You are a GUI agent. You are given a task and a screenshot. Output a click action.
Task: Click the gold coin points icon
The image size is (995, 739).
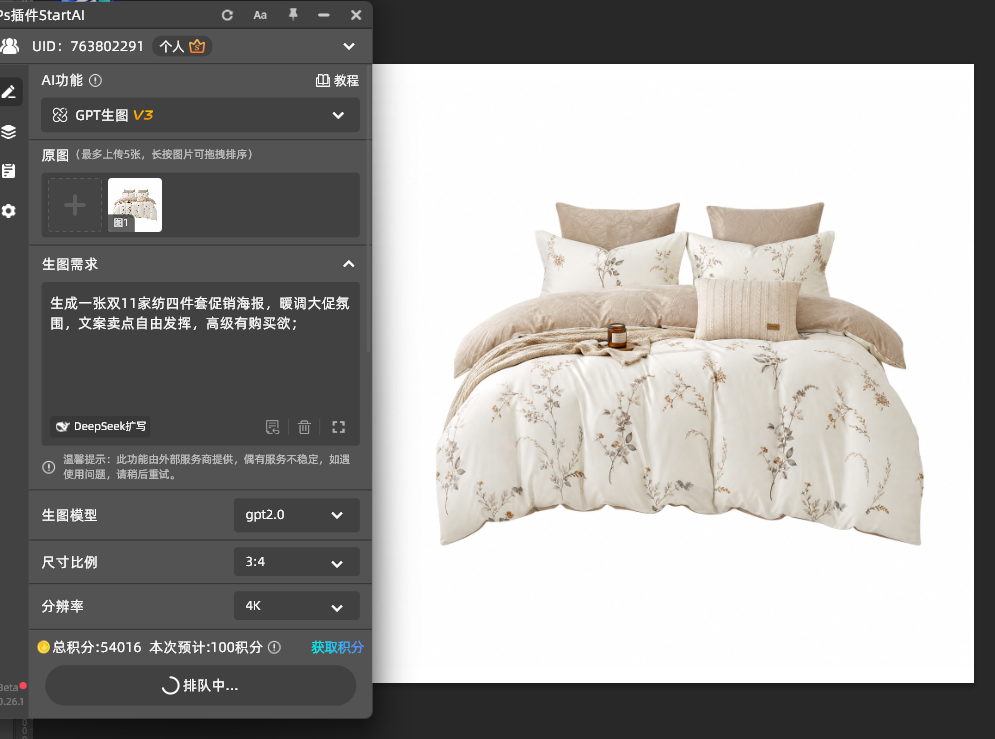pos(43,647)
